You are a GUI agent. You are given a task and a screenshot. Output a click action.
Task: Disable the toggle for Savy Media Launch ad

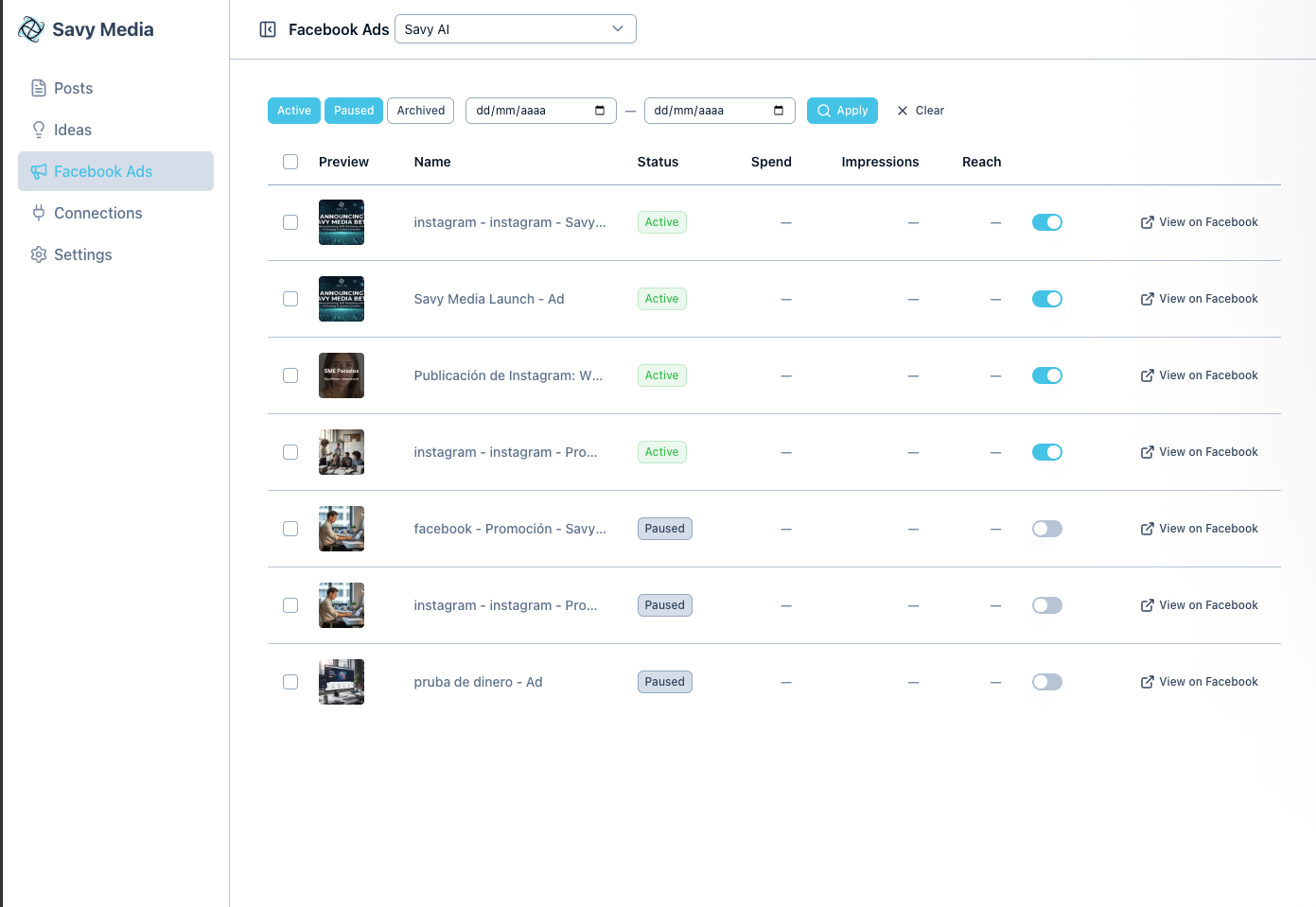click(x=1047, y=299)
